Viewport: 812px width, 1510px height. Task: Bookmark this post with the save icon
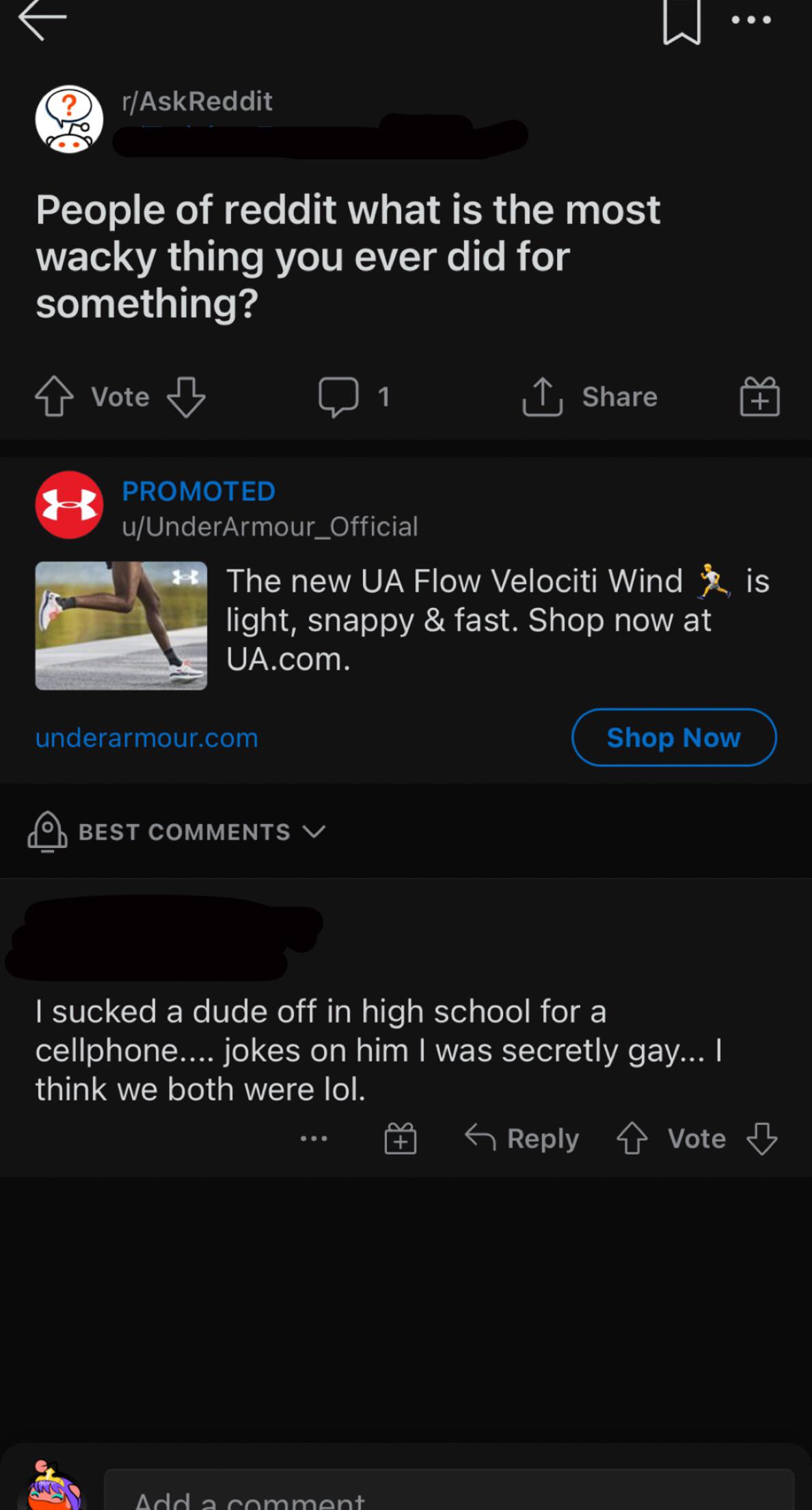pyautogui.click(x=681, y=23)
